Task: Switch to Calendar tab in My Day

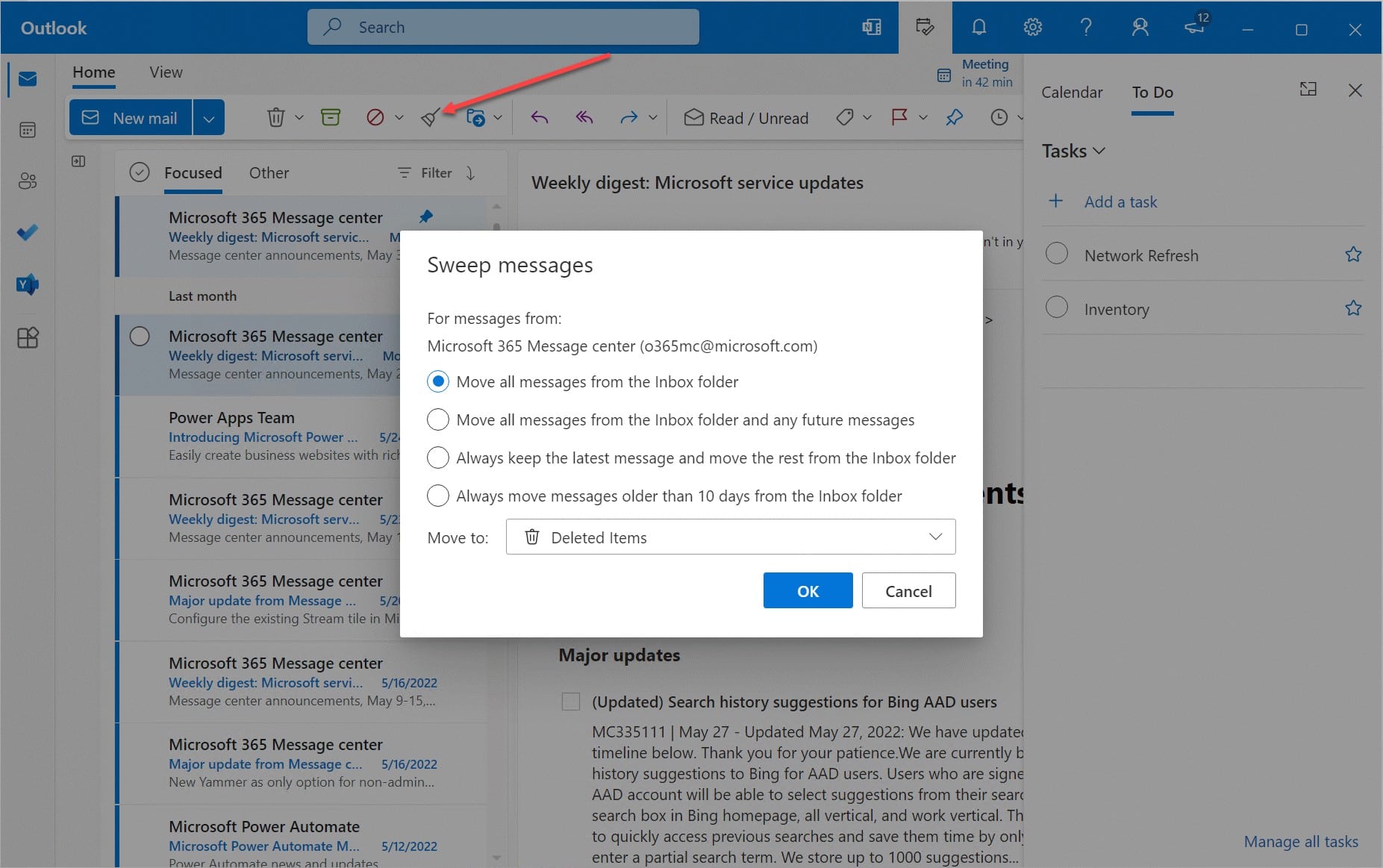Action: pyautogui.click(x=1072, y=92)
